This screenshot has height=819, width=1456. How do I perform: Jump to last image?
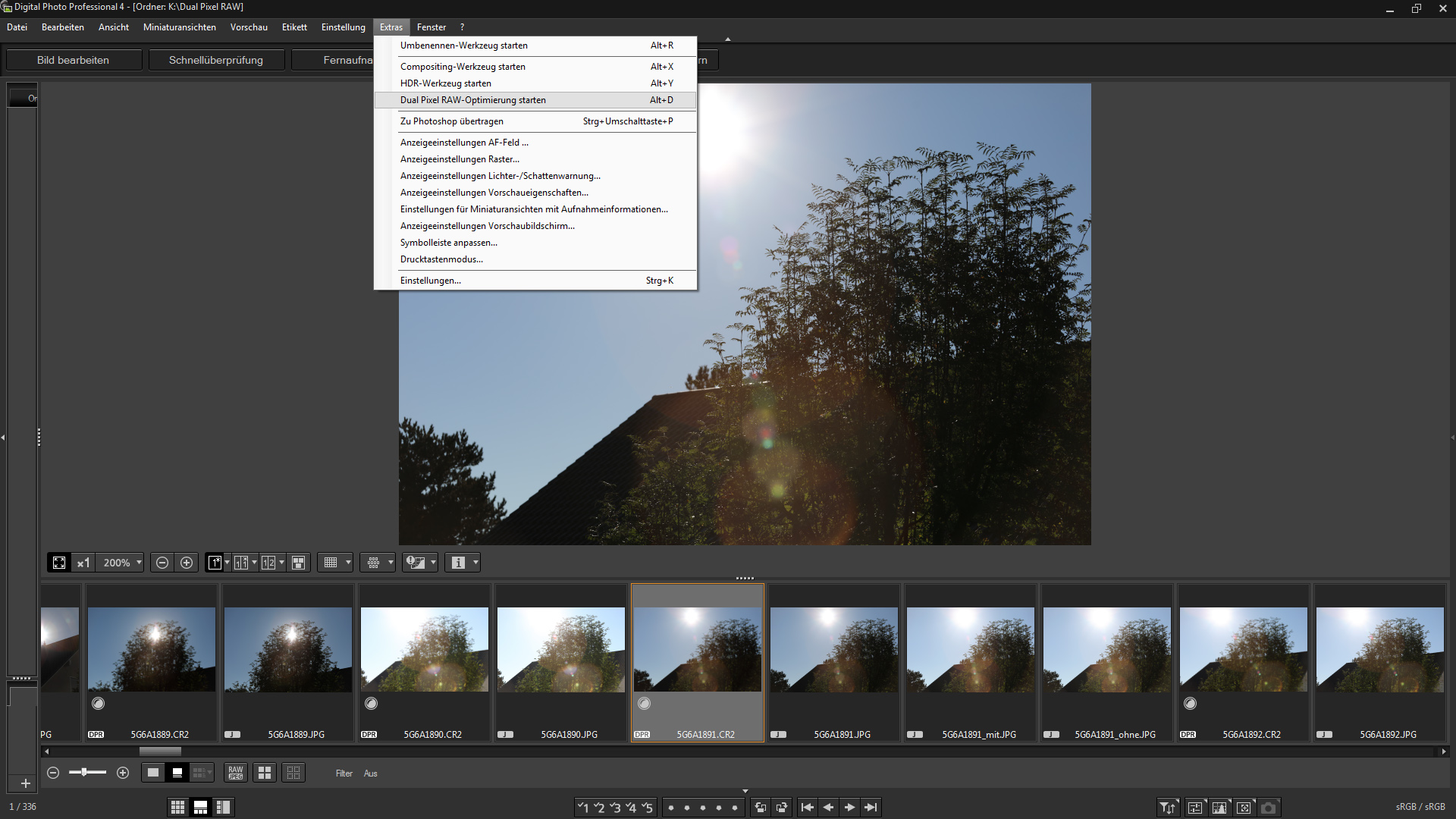click(871, 808)
